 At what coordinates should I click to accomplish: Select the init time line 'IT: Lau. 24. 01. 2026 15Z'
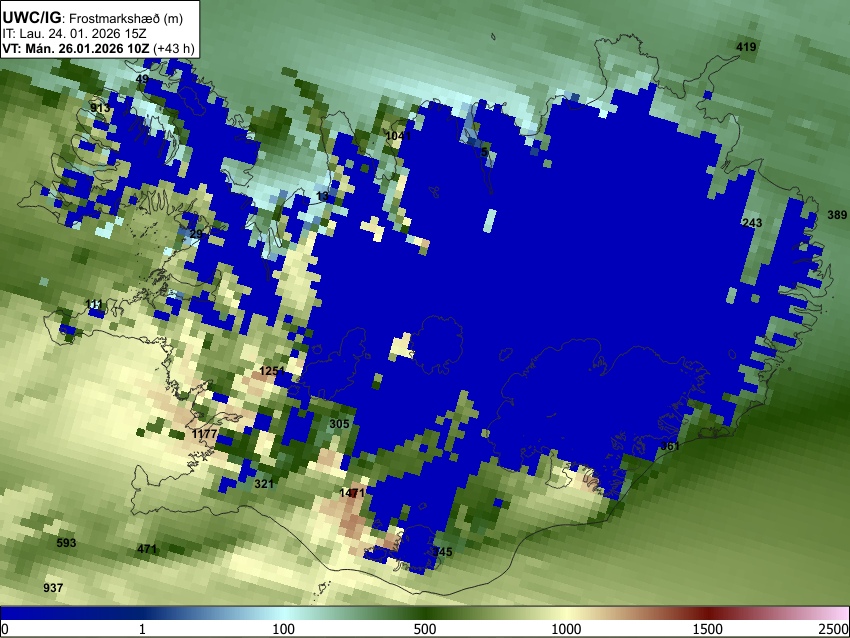pos(74,34)
